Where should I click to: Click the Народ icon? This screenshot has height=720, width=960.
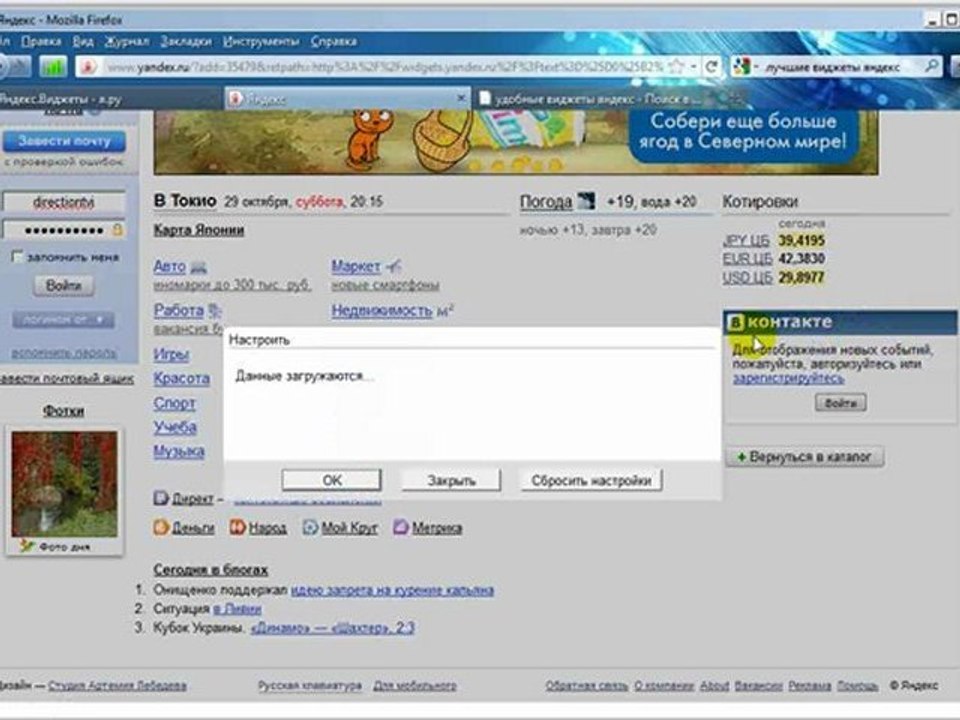tap(238, 527)
